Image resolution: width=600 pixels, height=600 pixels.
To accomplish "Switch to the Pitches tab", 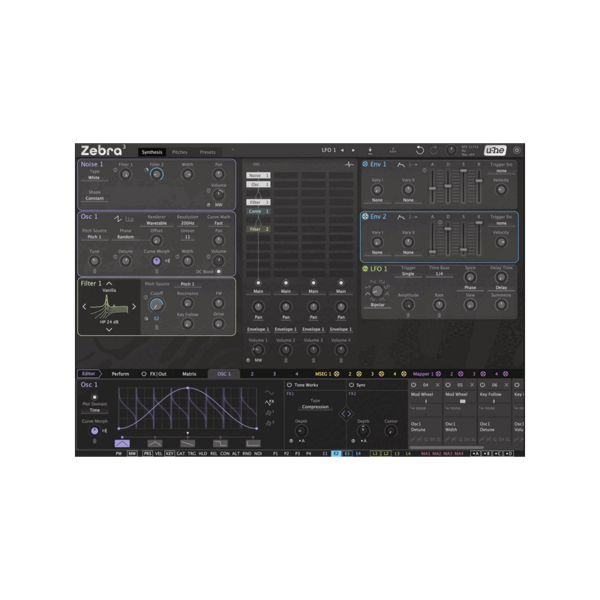I will pos(179,152).
